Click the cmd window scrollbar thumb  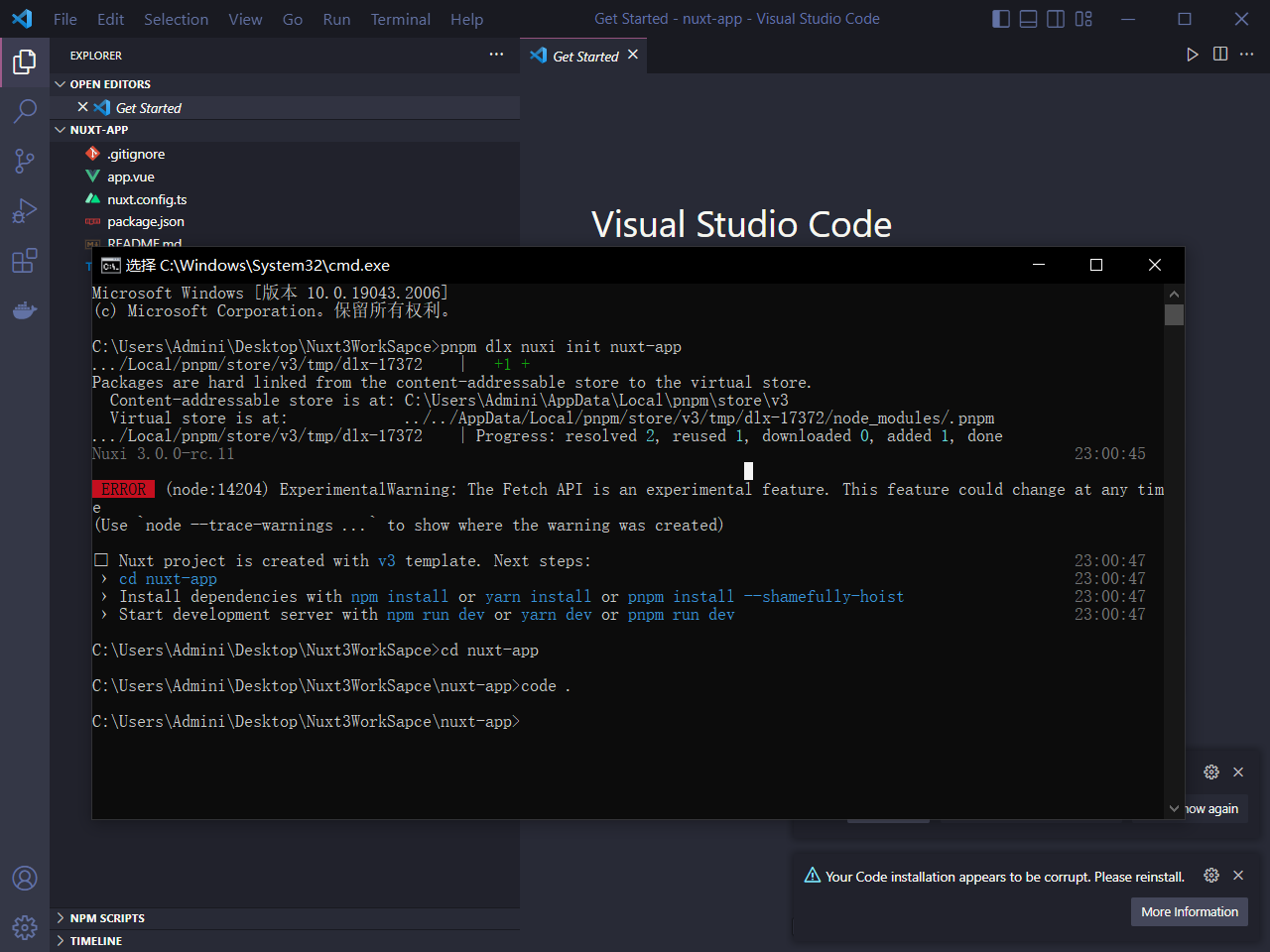1175,315
